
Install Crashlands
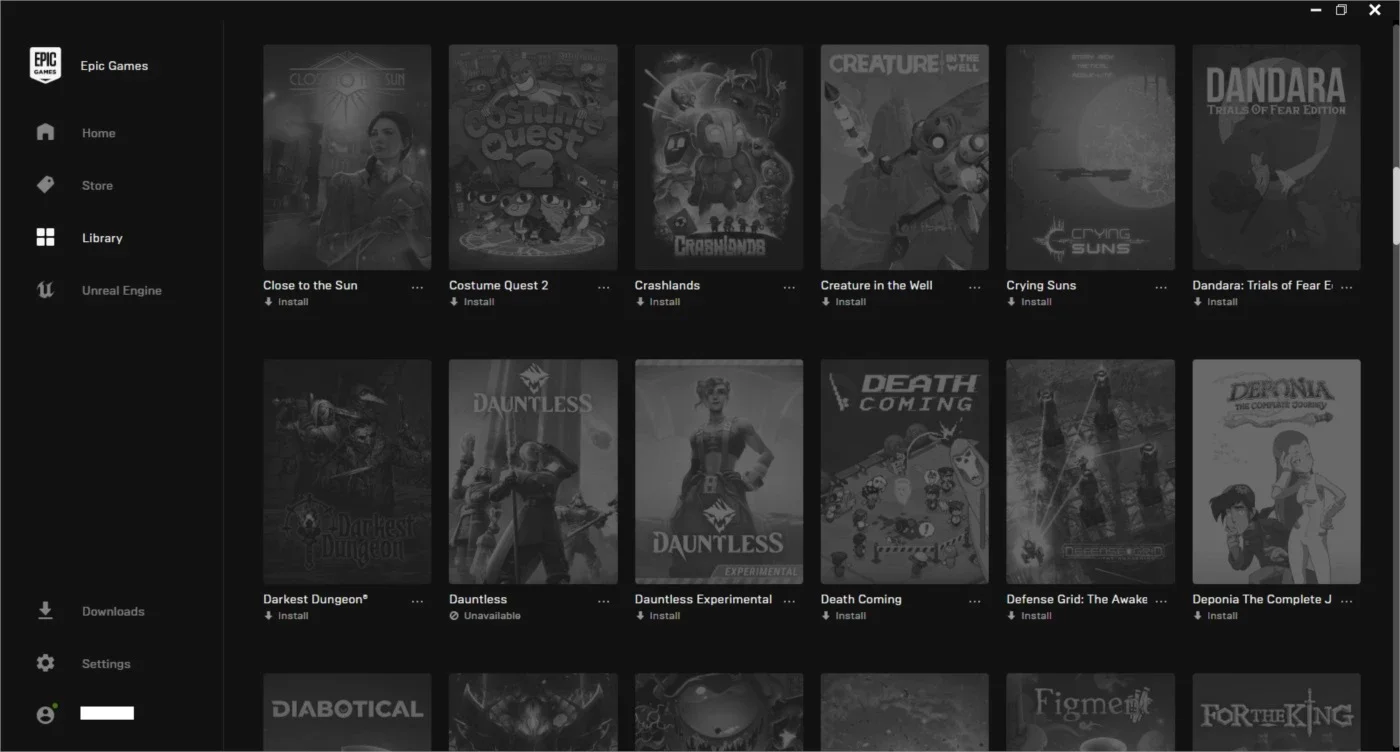(658, 302)
